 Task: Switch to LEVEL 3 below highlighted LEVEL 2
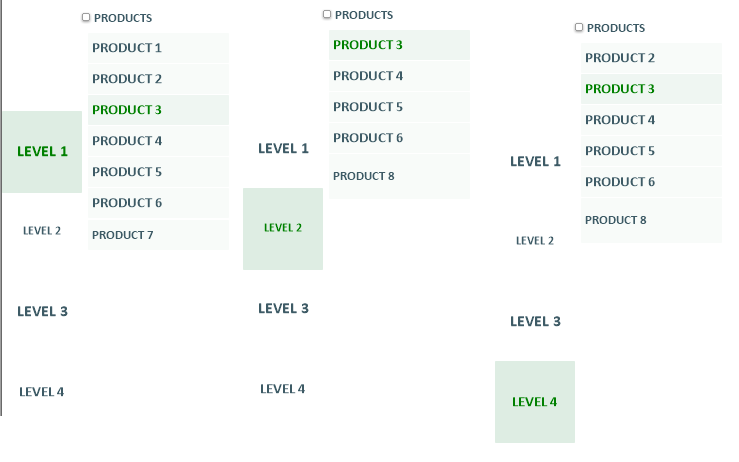[x=283, y=309]
